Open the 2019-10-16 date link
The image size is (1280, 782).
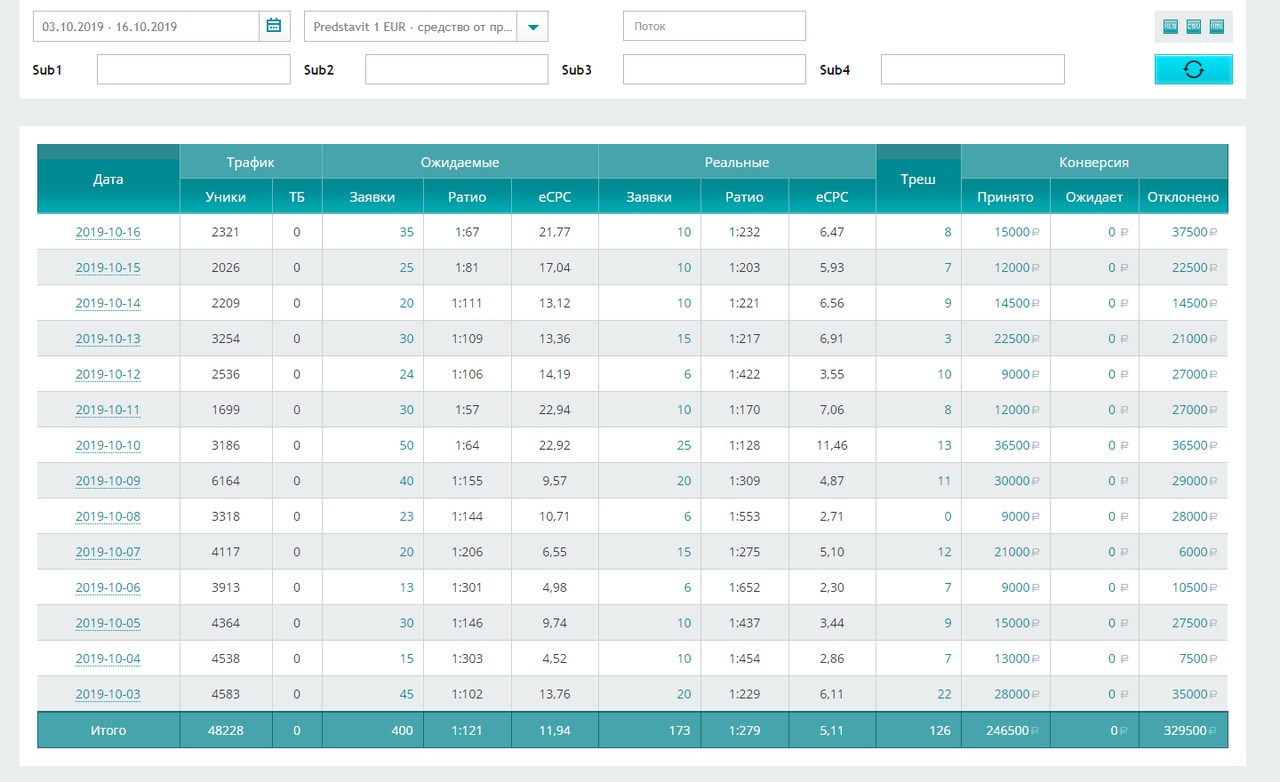pos(108,232)
